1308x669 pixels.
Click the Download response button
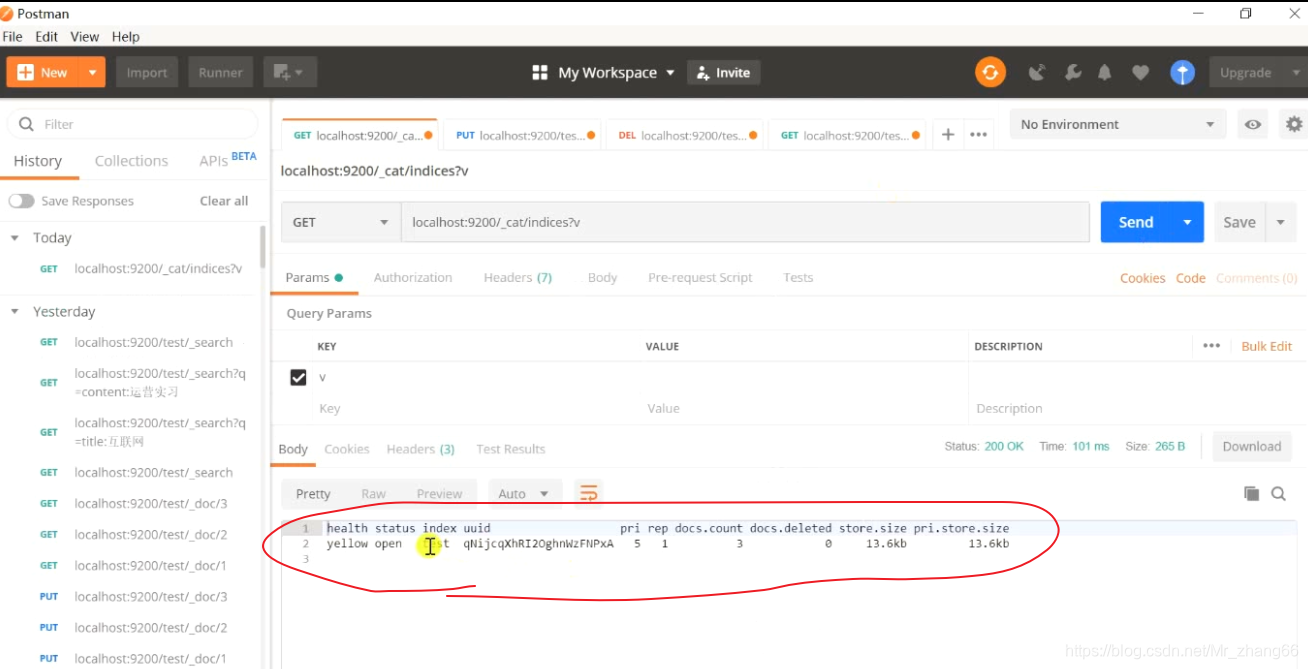click(1252, 447)
